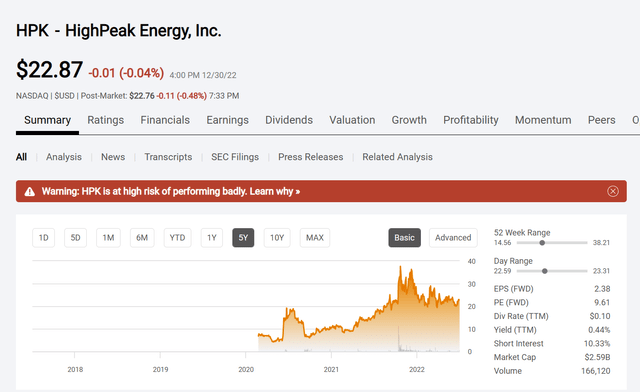Image resolution: width=640 pixels, height=392 pixels.
Task: Click the 2021 label on chart axis
Action: (331, 370)
